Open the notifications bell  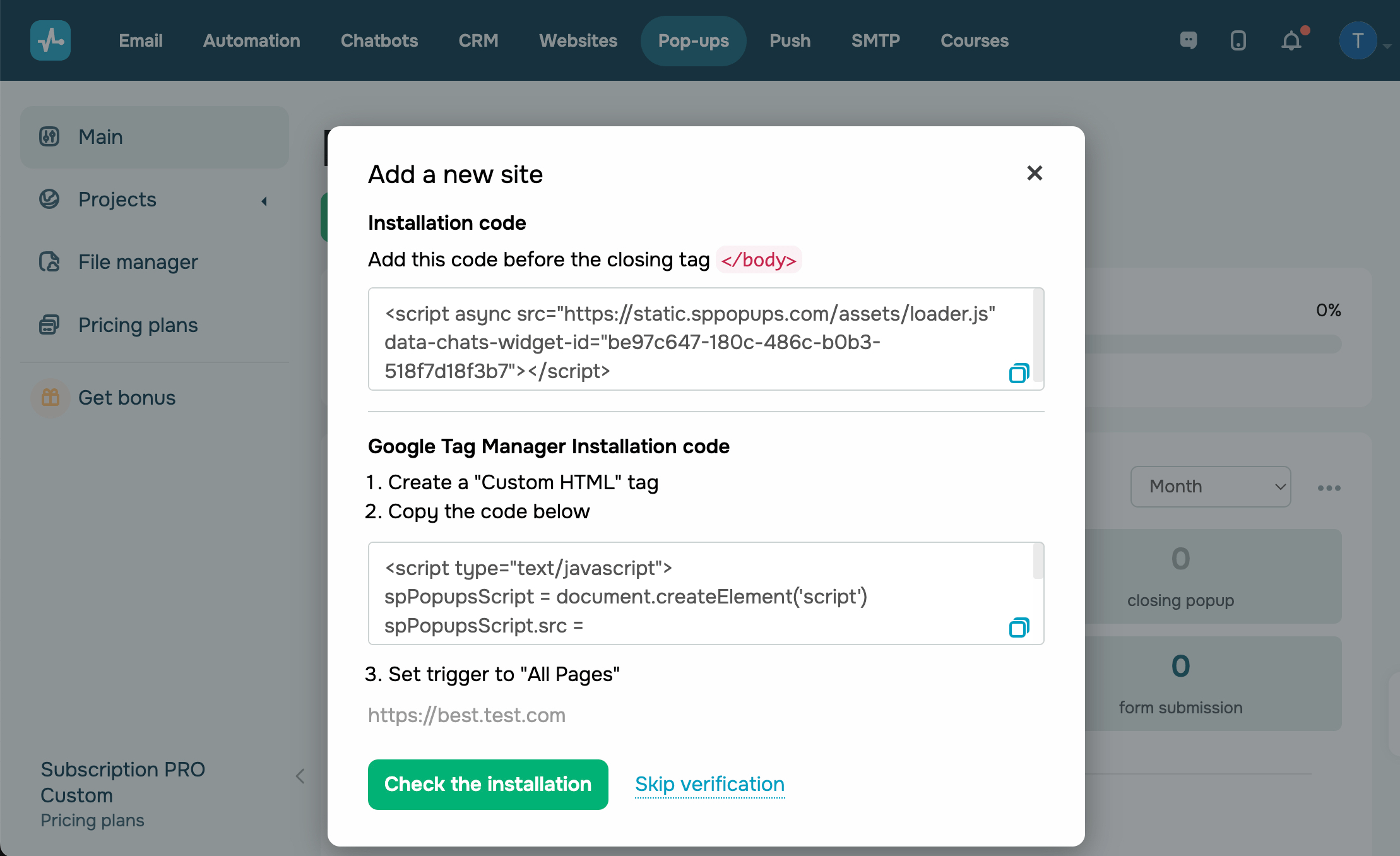[x=1291, y=41]
